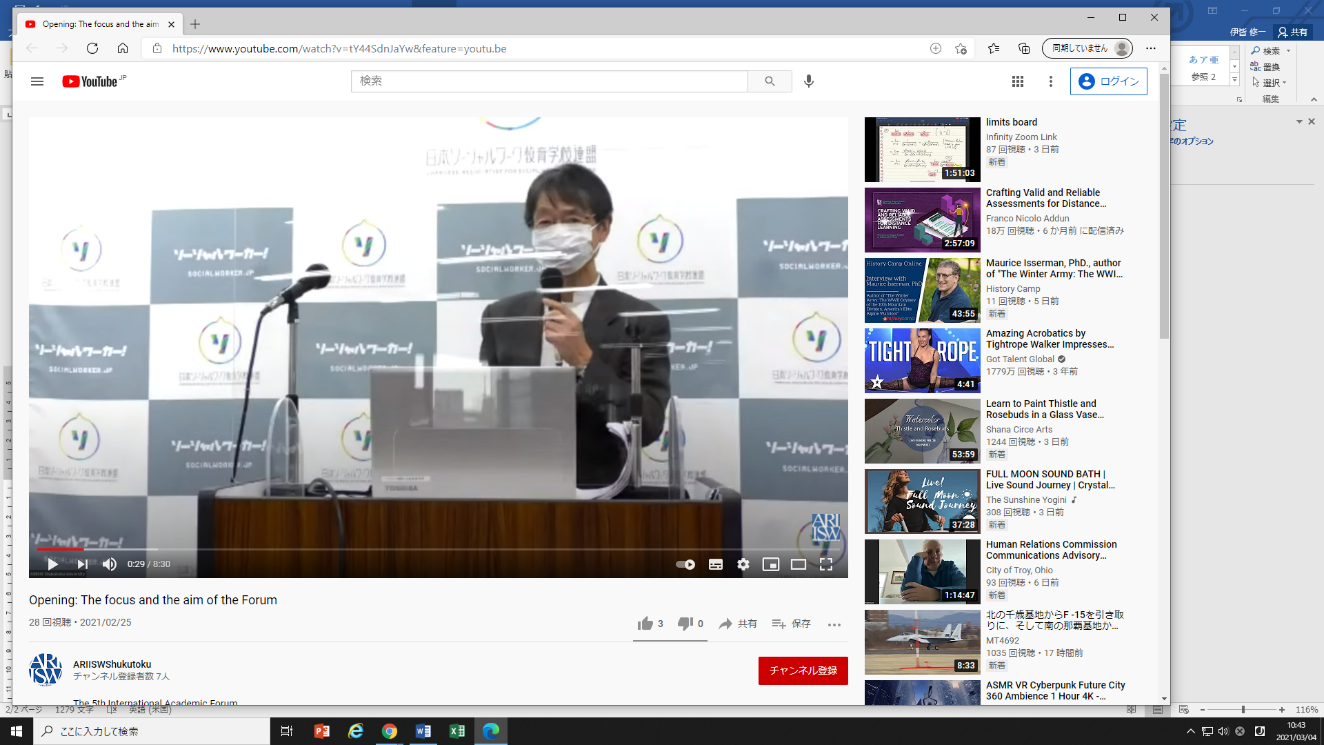Toggle theater mode view
Screen dimensions: 1324x745
[798, 564]
